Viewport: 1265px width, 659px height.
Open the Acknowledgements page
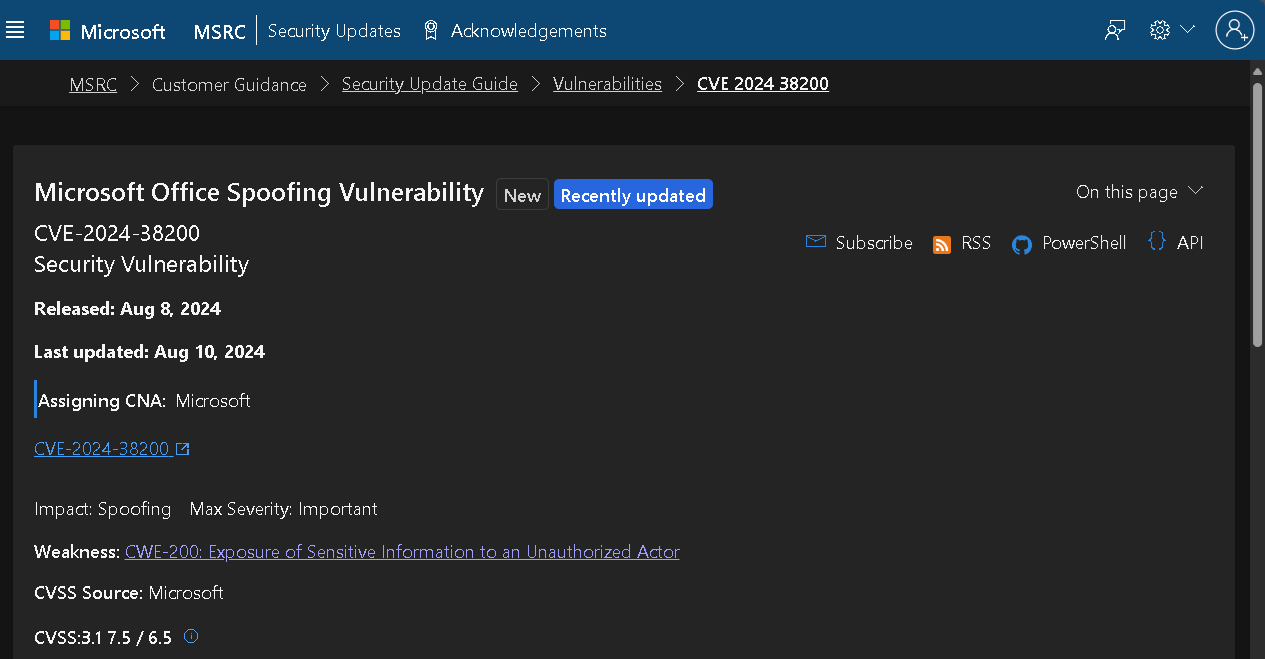click(x=529, y=31)
